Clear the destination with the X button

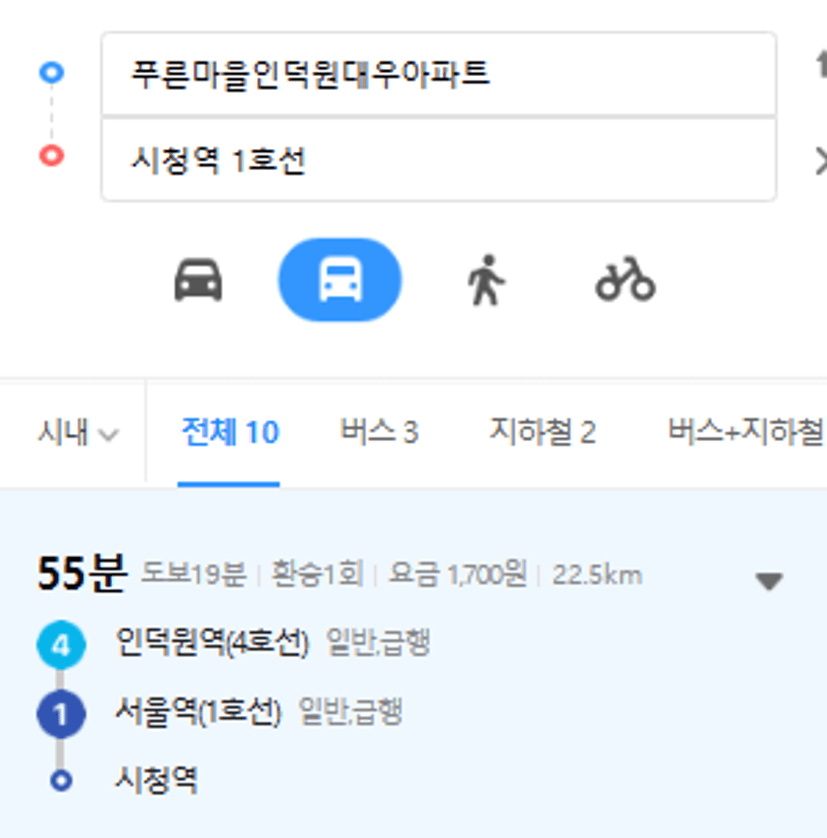click(821, 161)
